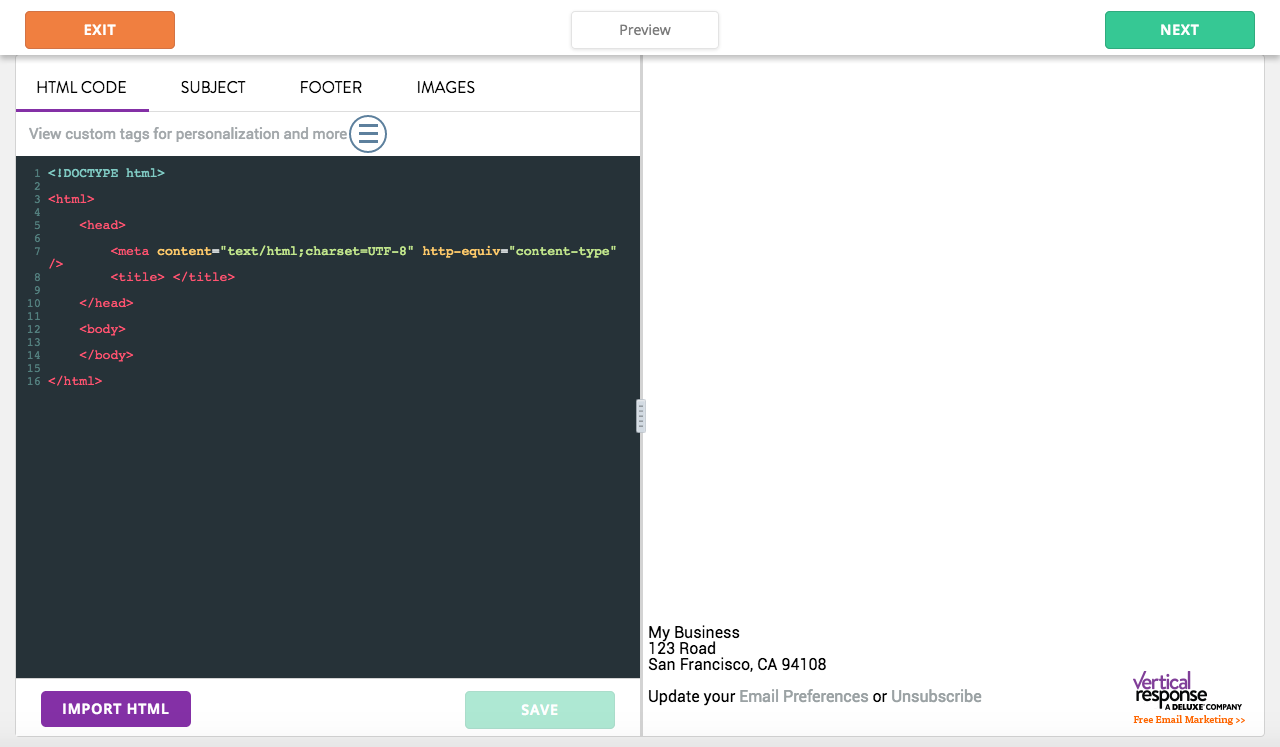Click the opening <body> tag line

tap(103, 329)
